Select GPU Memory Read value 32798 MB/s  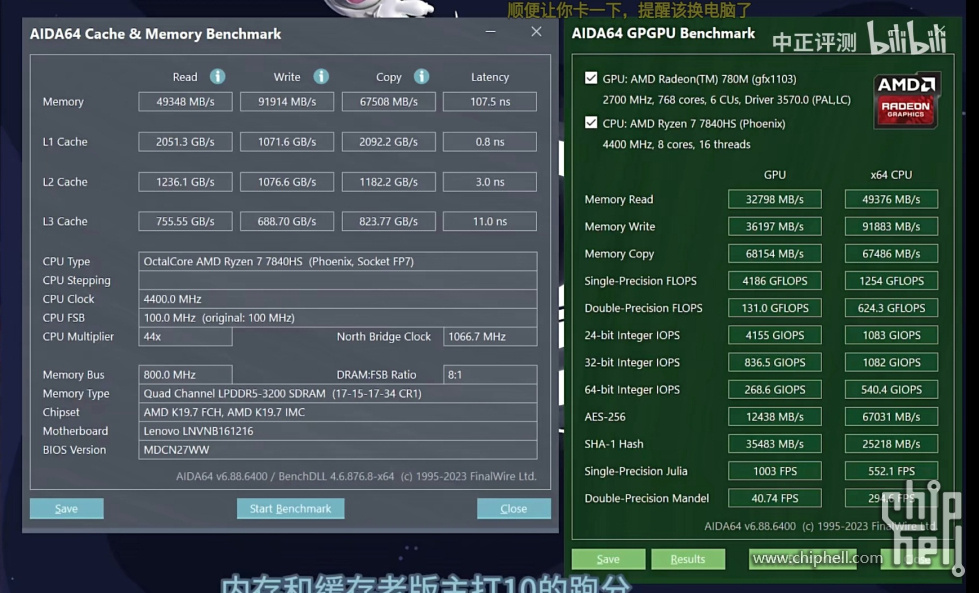[x=775, y=199]
